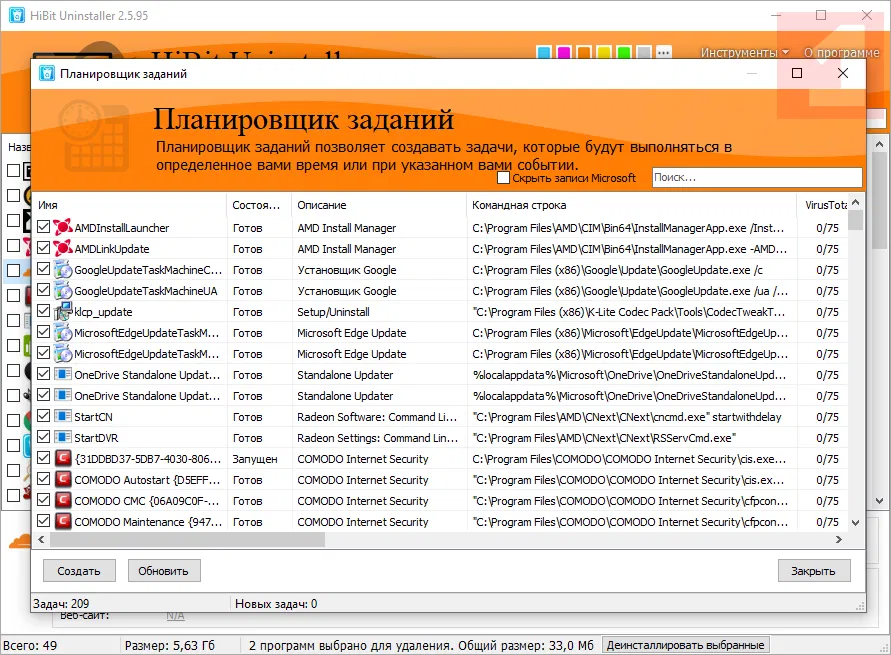Click Деинсталлировать выбранные button

(x=685, y=645)
